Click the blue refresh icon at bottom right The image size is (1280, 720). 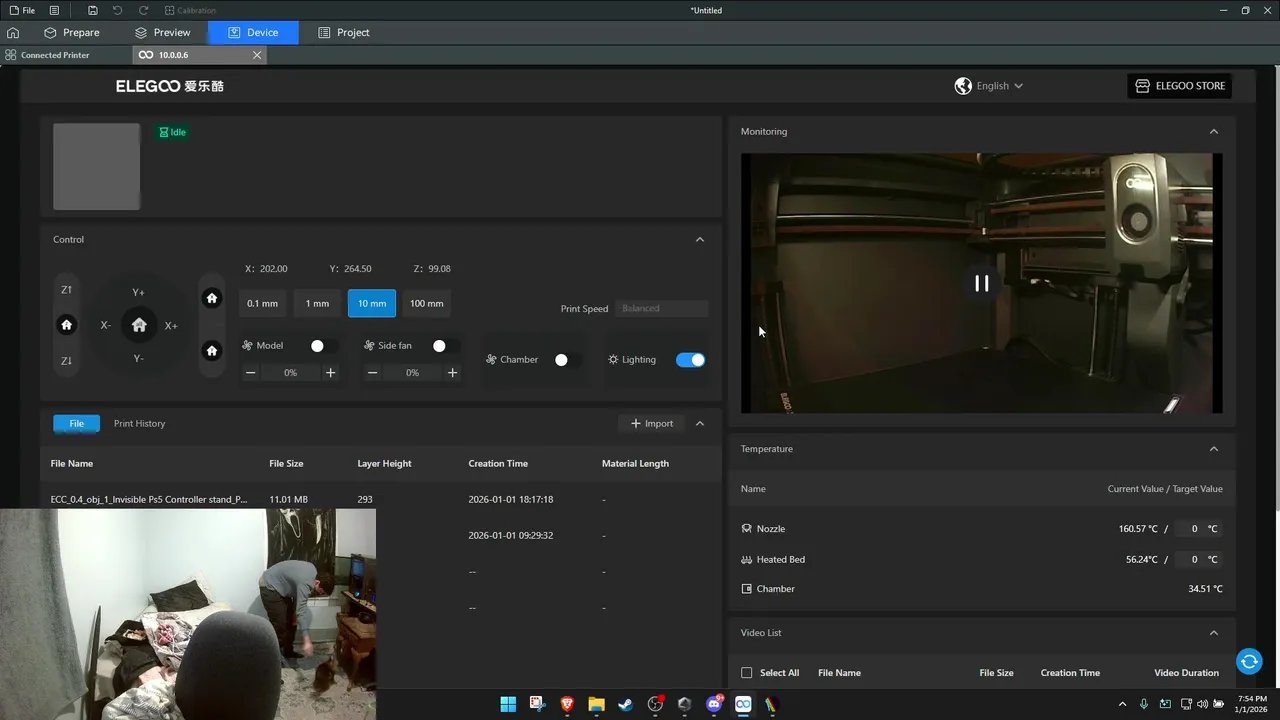pos(1248,661)
